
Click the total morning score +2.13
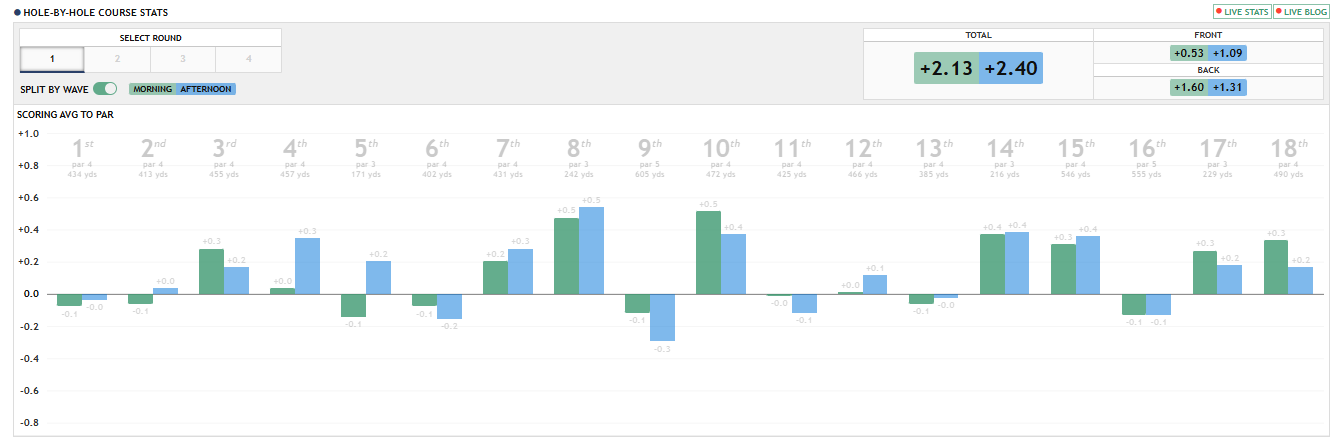(946, 69)
